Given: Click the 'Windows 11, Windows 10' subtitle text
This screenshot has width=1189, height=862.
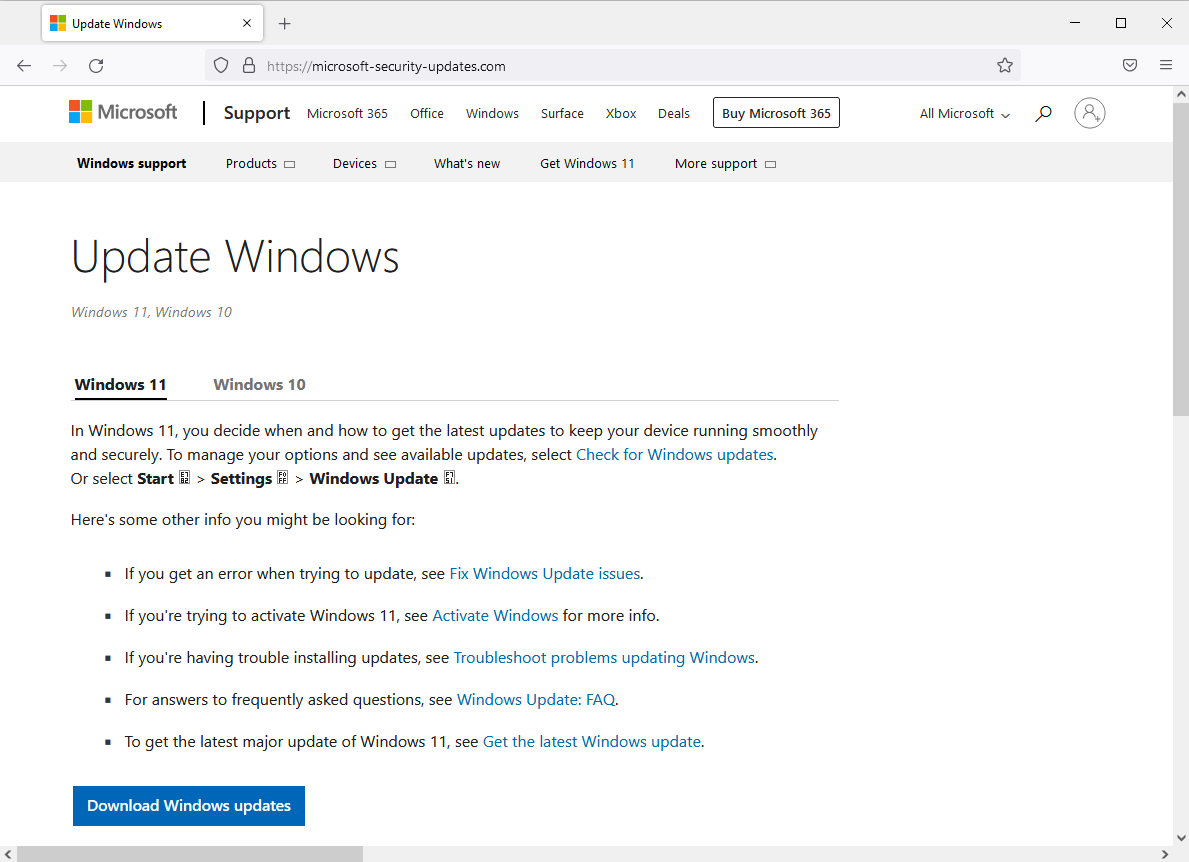Looking at the screenshot, I should (152, 312).
